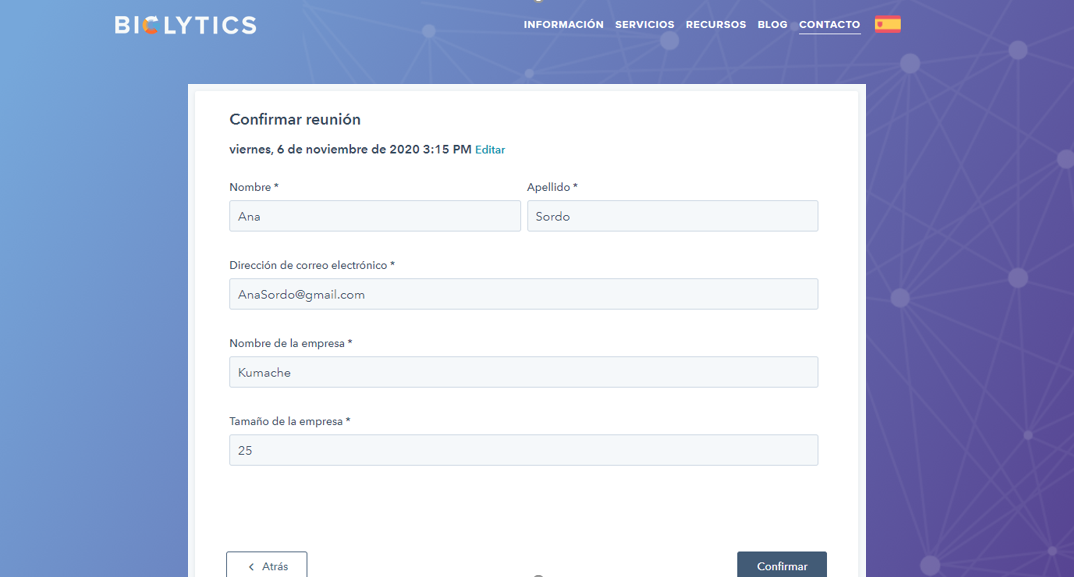Confirm the meeting with Confirmar button

pyautogui.click(x=782, y=565)
